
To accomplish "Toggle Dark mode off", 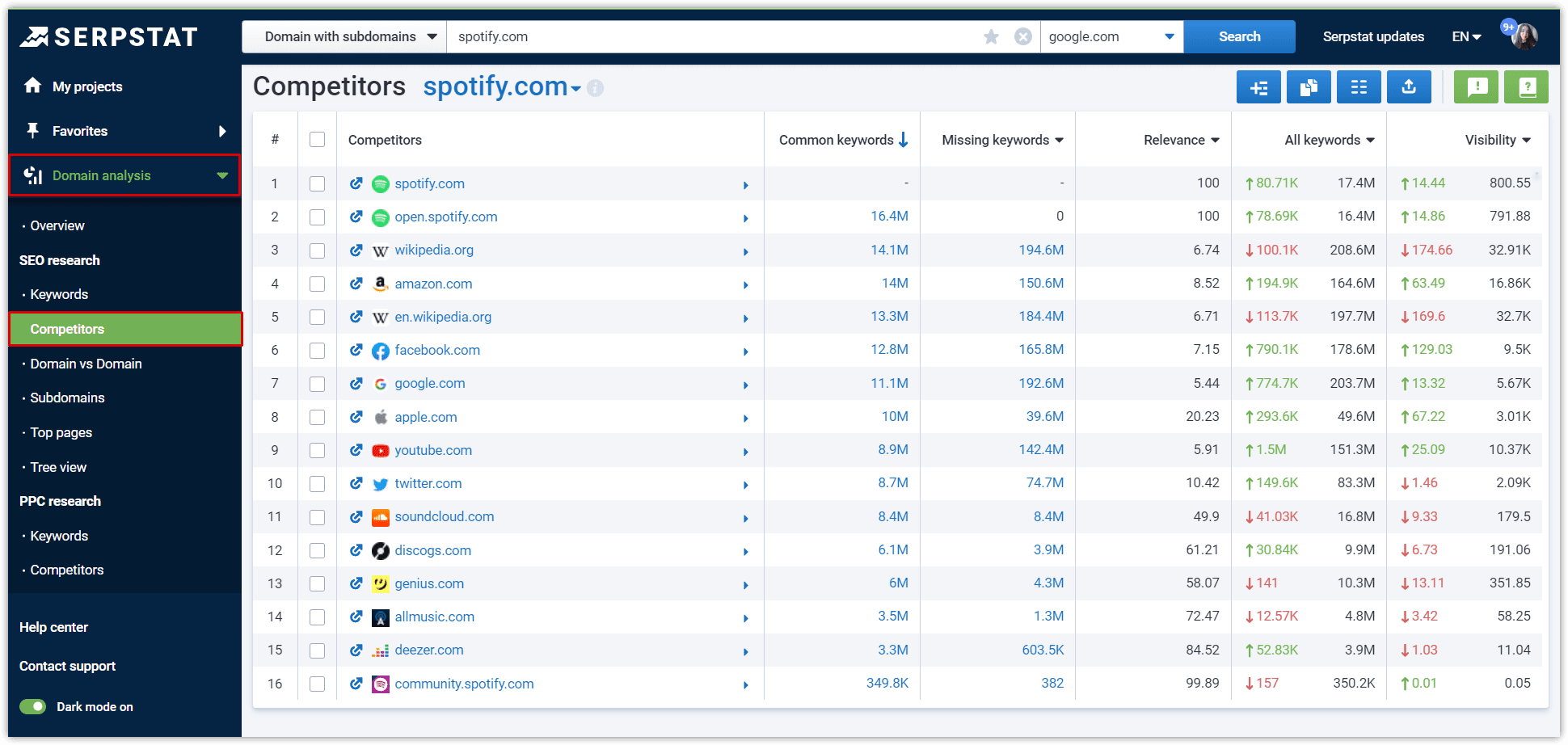I will point(32,706).
